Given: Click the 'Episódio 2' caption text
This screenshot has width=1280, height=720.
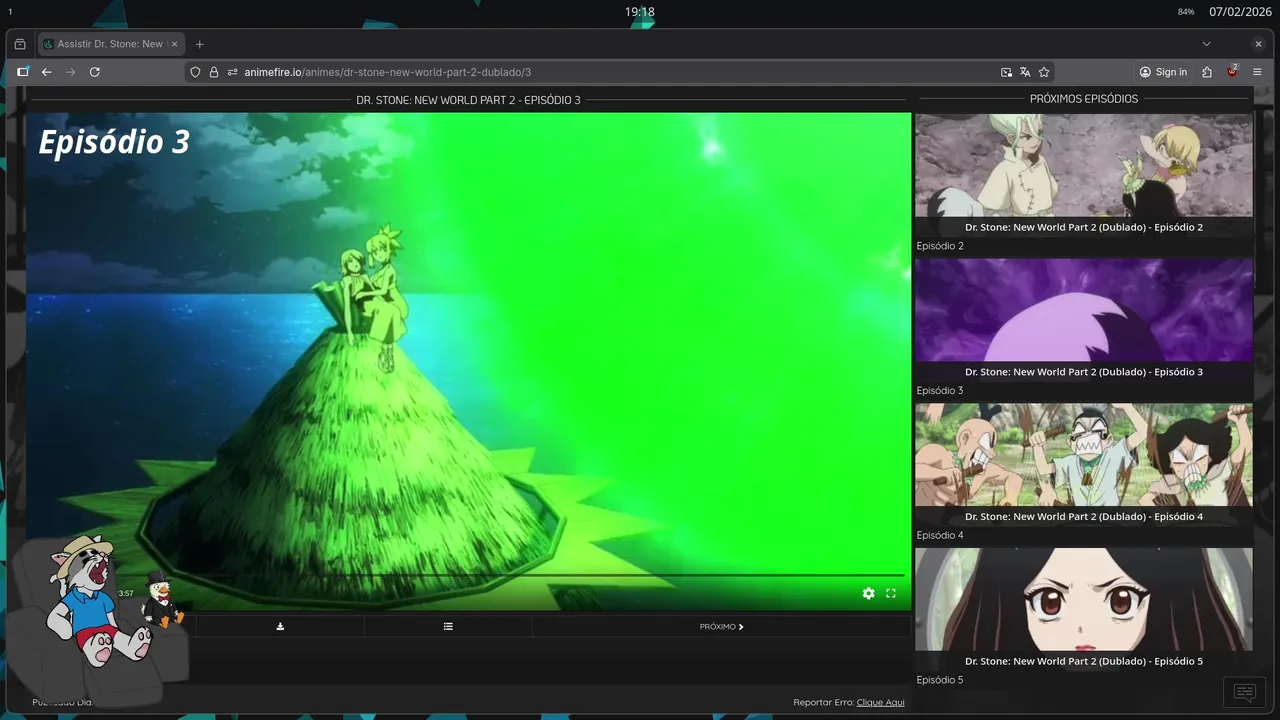Looking at the screenshot, I should point(940,246).
